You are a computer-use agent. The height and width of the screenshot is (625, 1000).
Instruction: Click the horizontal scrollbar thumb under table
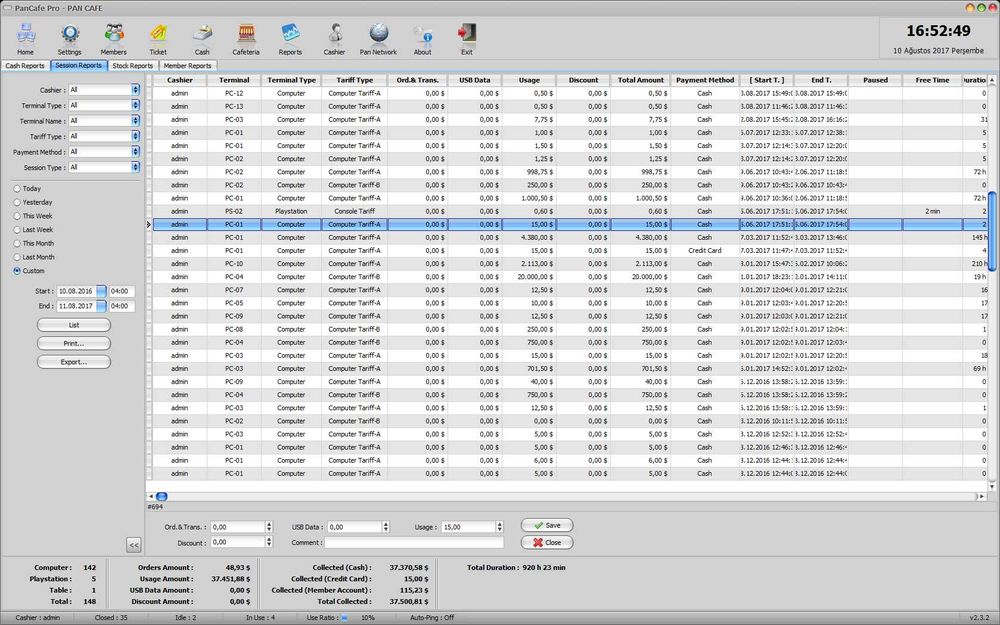click(x=161, y=497)
